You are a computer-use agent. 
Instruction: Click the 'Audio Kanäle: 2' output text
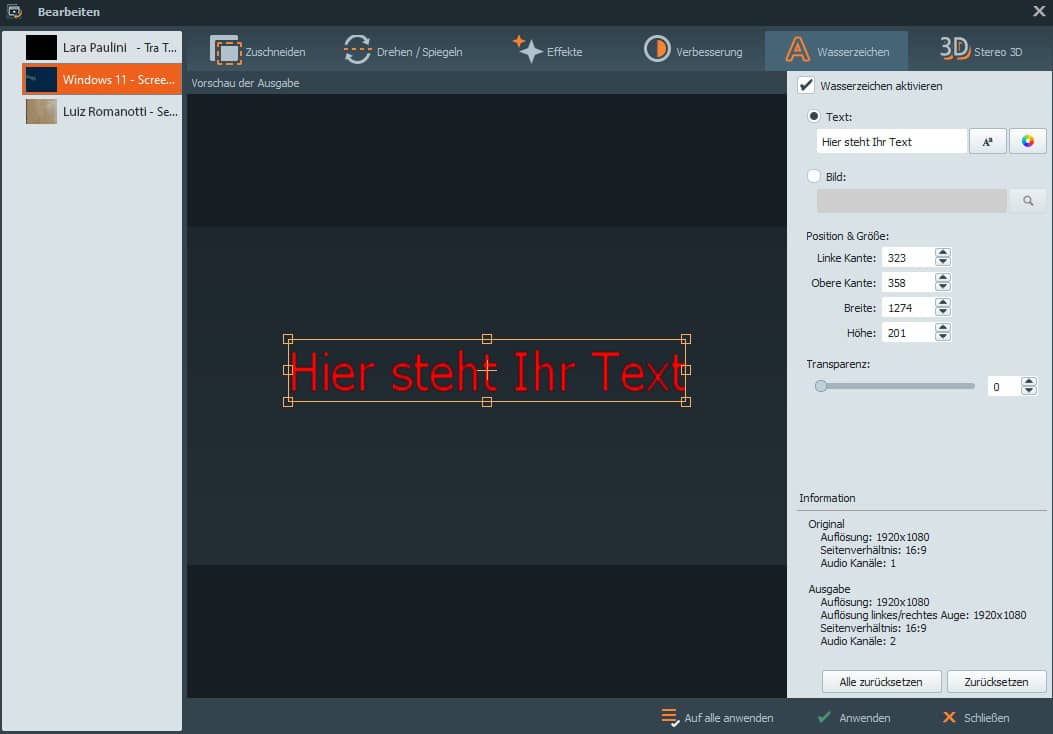pyautogui.click(x=858, y=641)
